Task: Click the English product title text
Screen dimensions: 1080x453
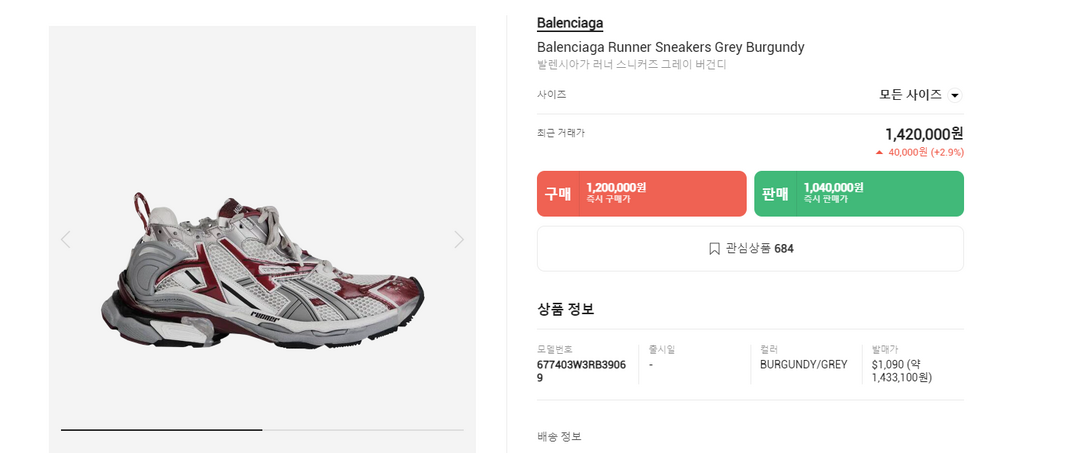Action: [670, 47]
